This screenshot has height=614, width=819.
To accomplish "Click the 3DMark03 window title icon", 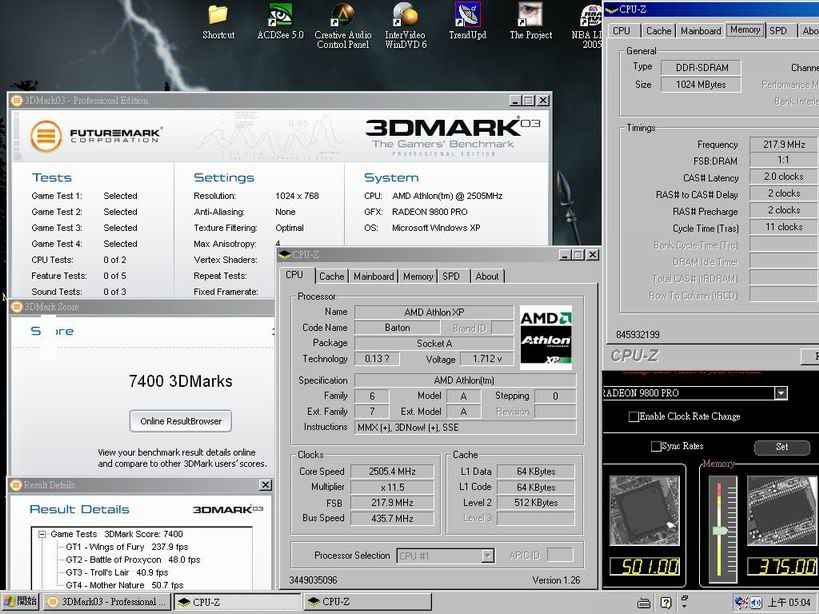I will pos(16,100).
